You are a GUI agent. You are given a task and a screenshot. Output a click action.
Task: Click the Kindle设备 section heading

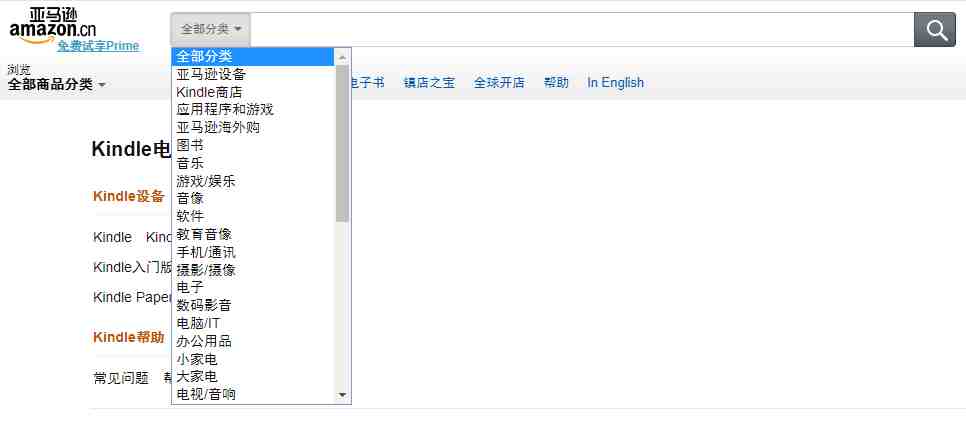129,196
